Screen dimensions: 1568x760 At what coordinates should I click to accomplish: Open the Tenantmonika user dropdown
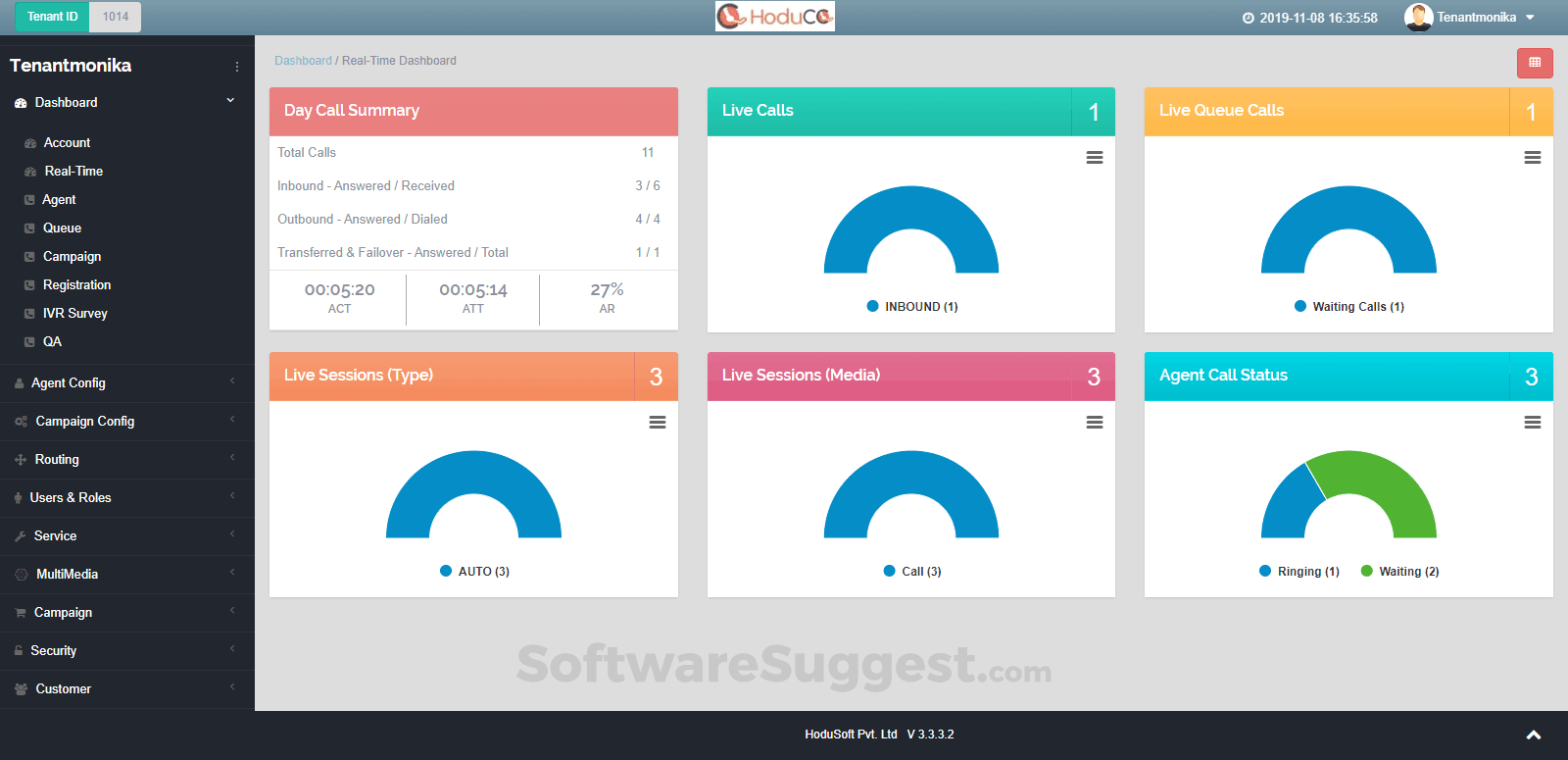point(1470,18)
